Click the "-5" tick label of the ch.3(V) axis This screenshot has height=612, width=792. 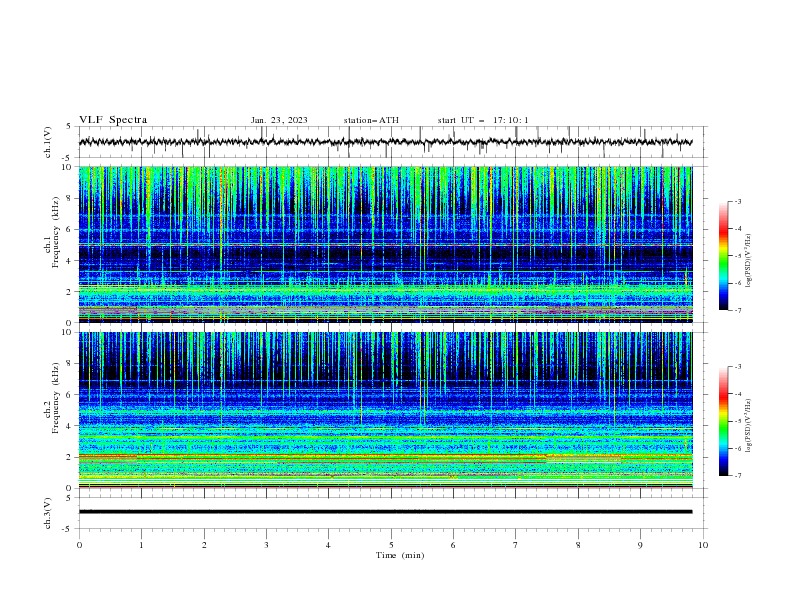(68, 529)
